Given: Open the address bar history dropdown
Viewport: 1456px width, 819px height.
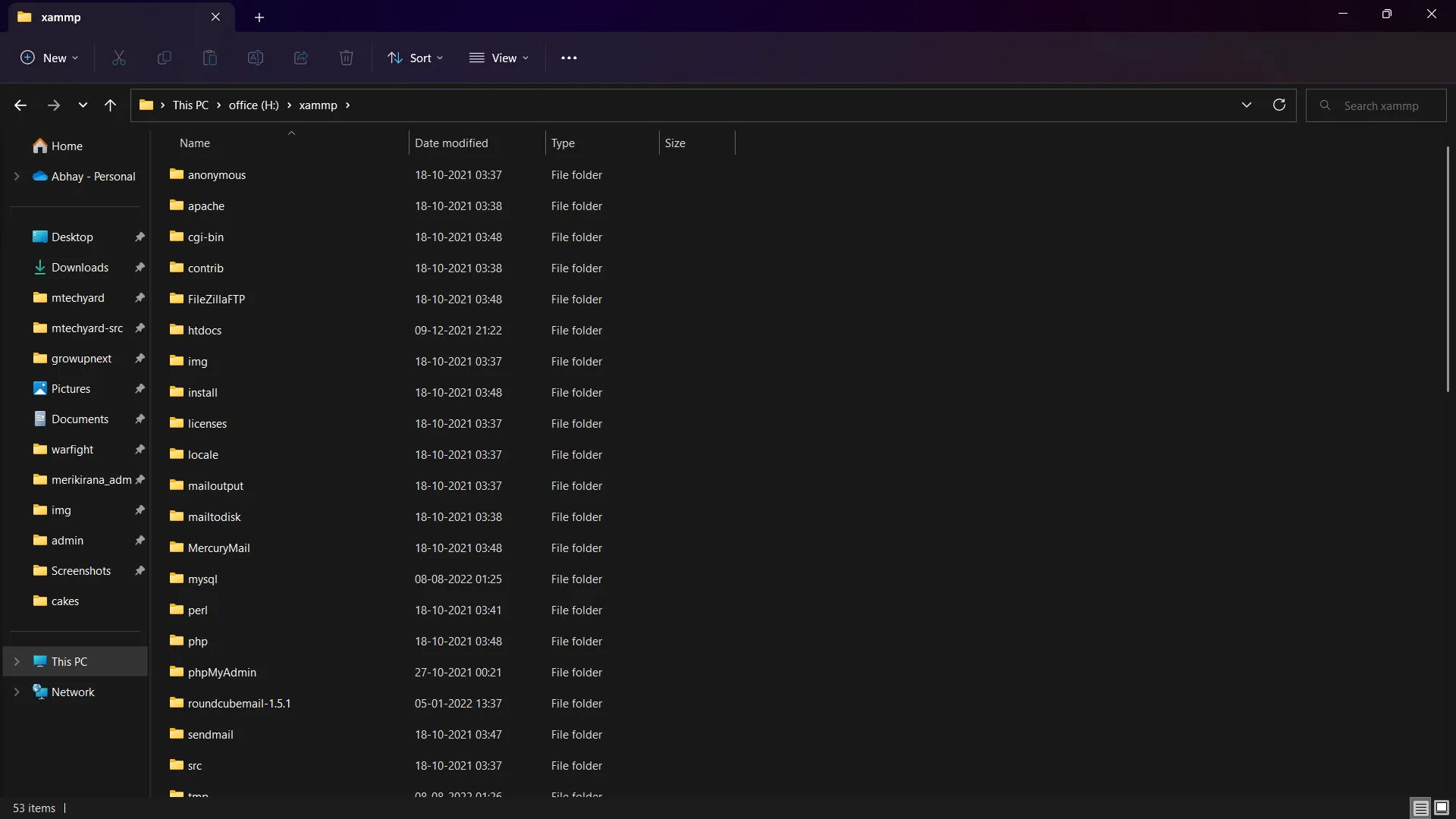Looking at the screenshot, I should 1246,105.
